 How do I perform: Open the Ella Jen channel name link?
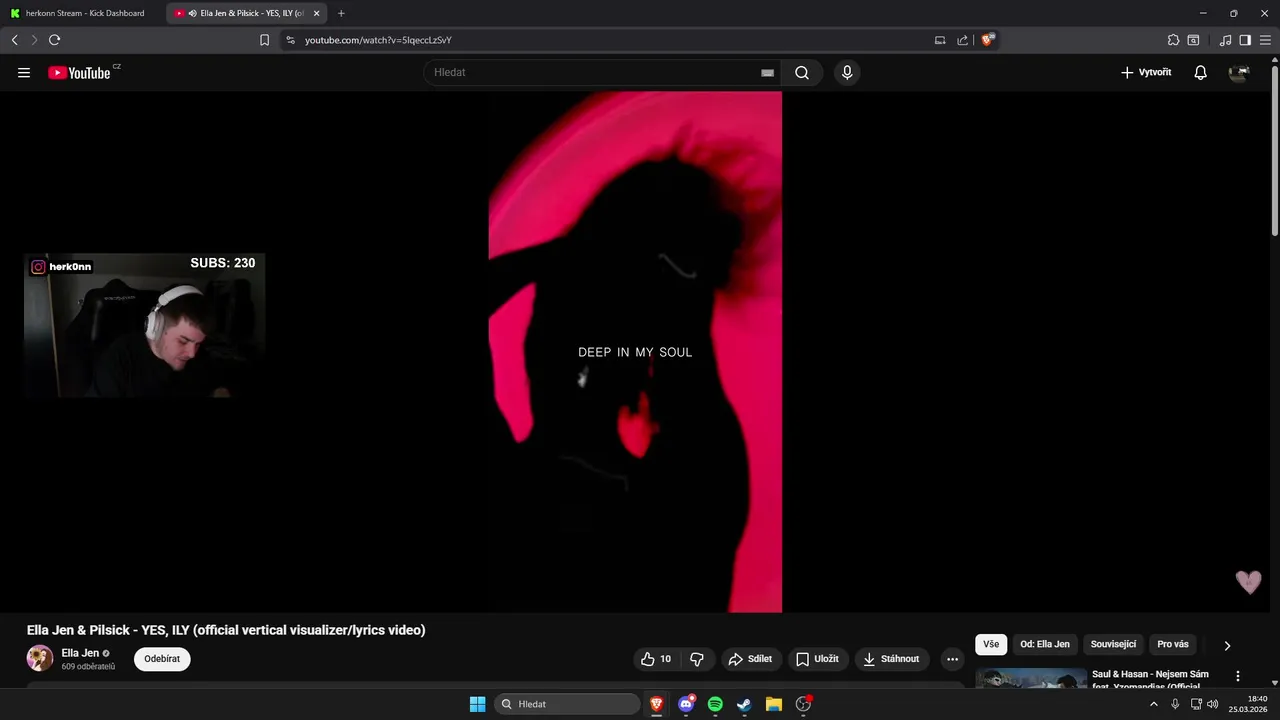coord(80,653)
